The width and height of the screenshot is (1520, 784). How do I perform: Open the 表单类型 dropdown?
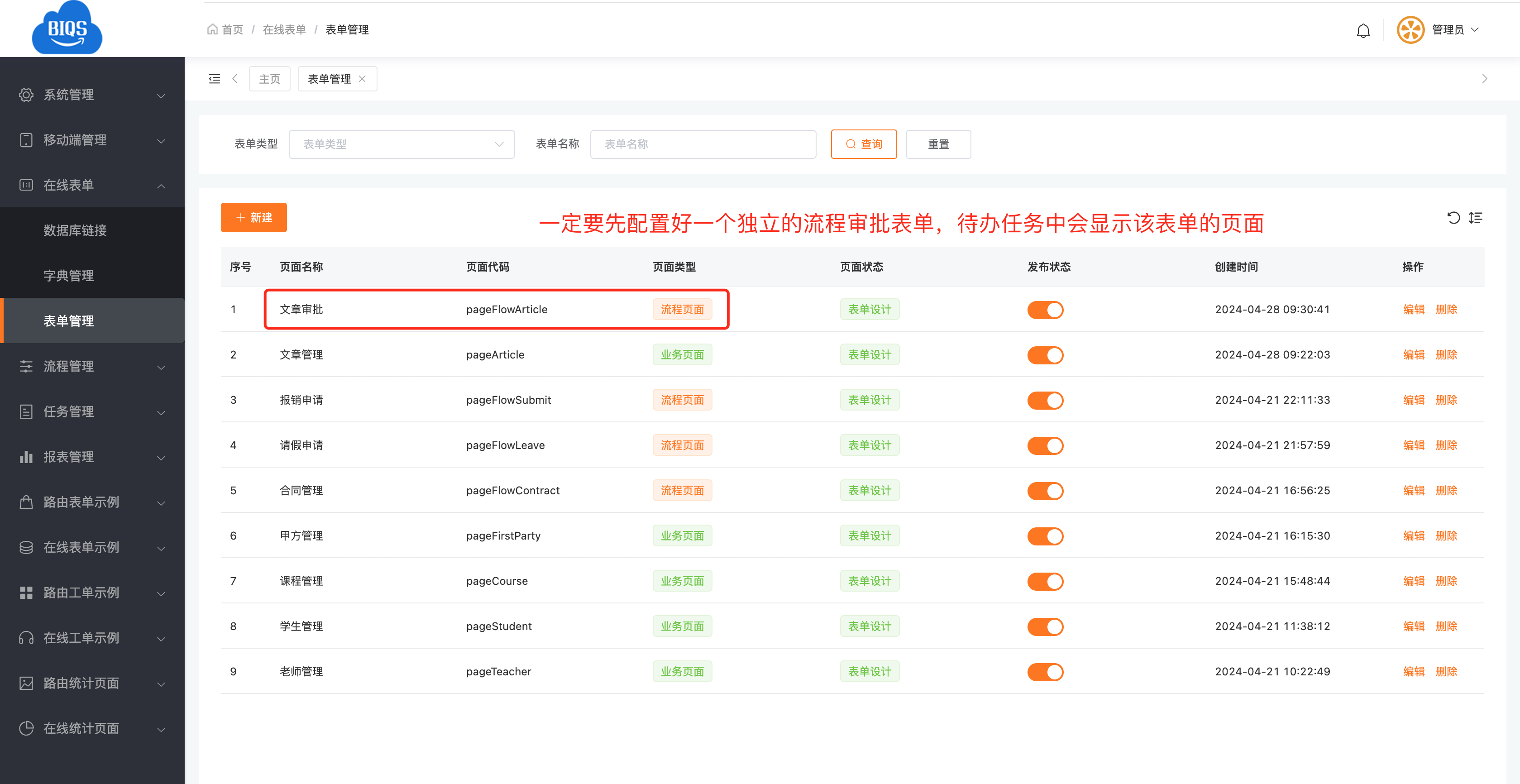[x=402, y=144]
